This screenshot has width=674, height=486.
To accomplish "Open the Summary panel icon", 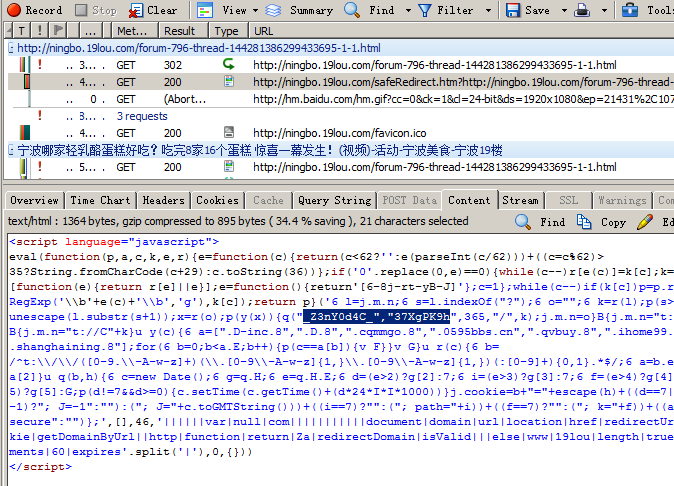I will [x=272, y=10].
